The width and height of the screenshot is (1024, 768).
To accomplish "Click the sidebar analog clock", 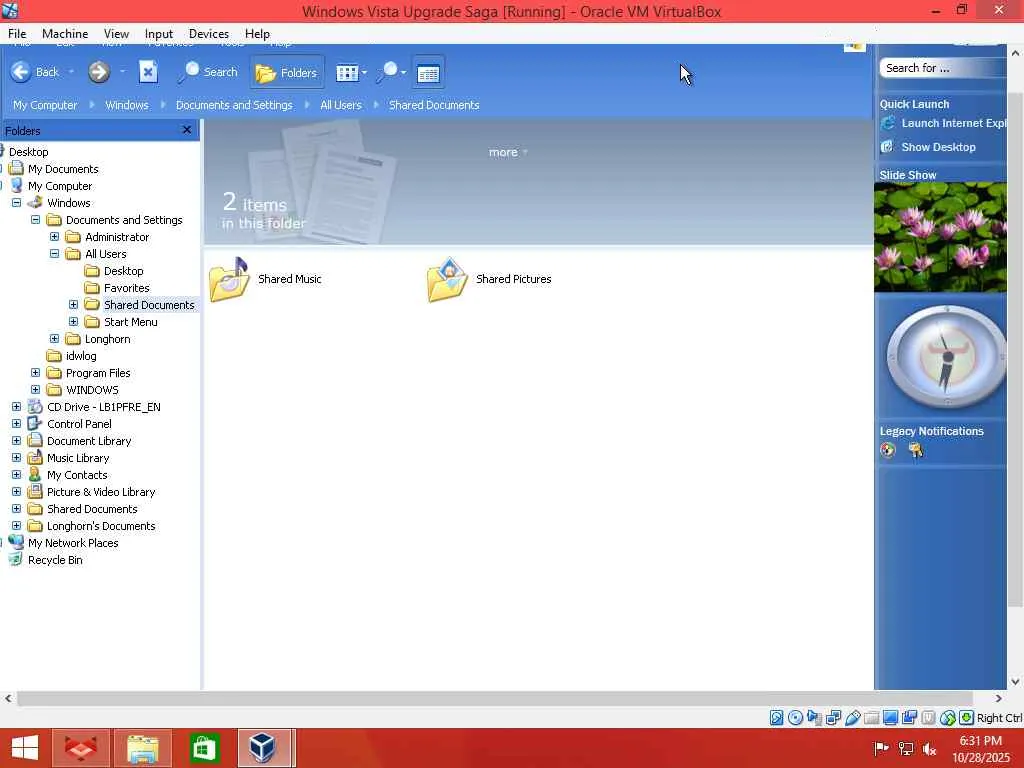I will pyautogui.click(x=946, y=357).
